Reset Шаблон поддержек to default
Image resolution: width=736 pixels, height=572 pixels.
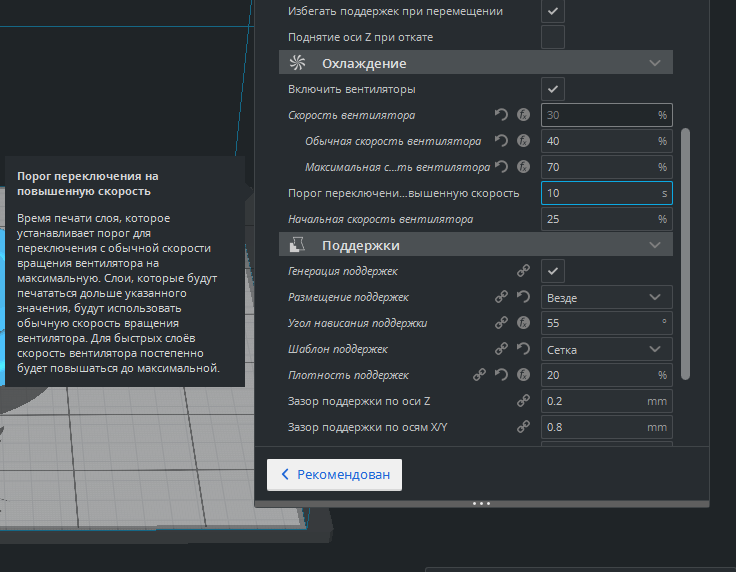click(x=523, y=349)
